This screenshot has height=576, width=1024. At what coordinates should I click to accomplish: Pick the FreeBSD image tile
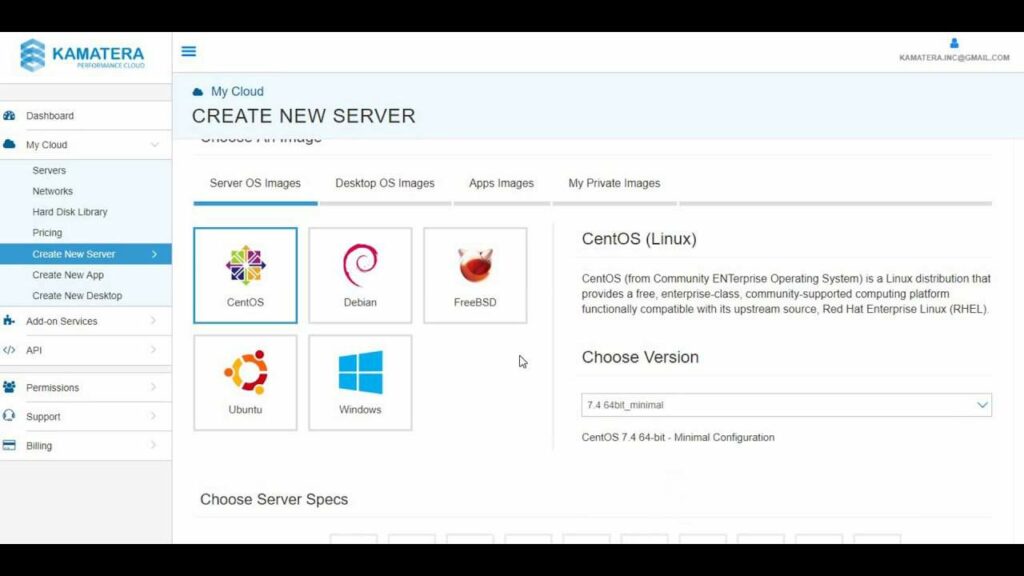pos(475,275)
